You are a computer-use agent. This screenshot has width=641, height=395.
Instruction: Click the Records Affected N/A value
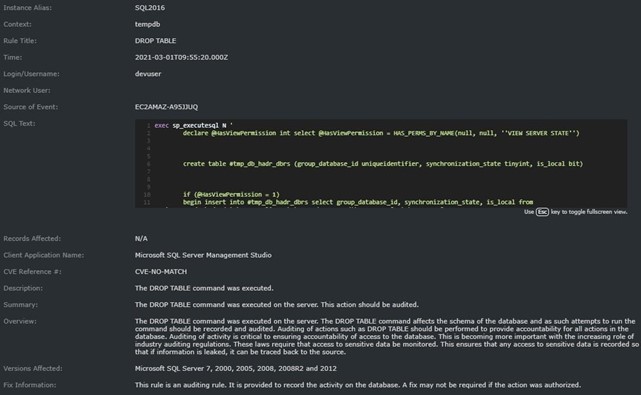(141, 238)
